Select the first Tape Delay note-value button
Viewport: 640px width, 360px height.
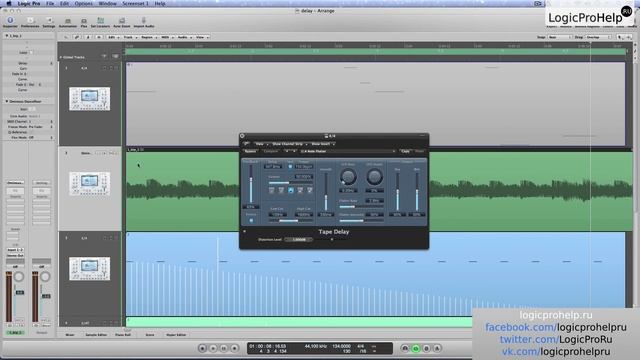click(x=271, y=190)
